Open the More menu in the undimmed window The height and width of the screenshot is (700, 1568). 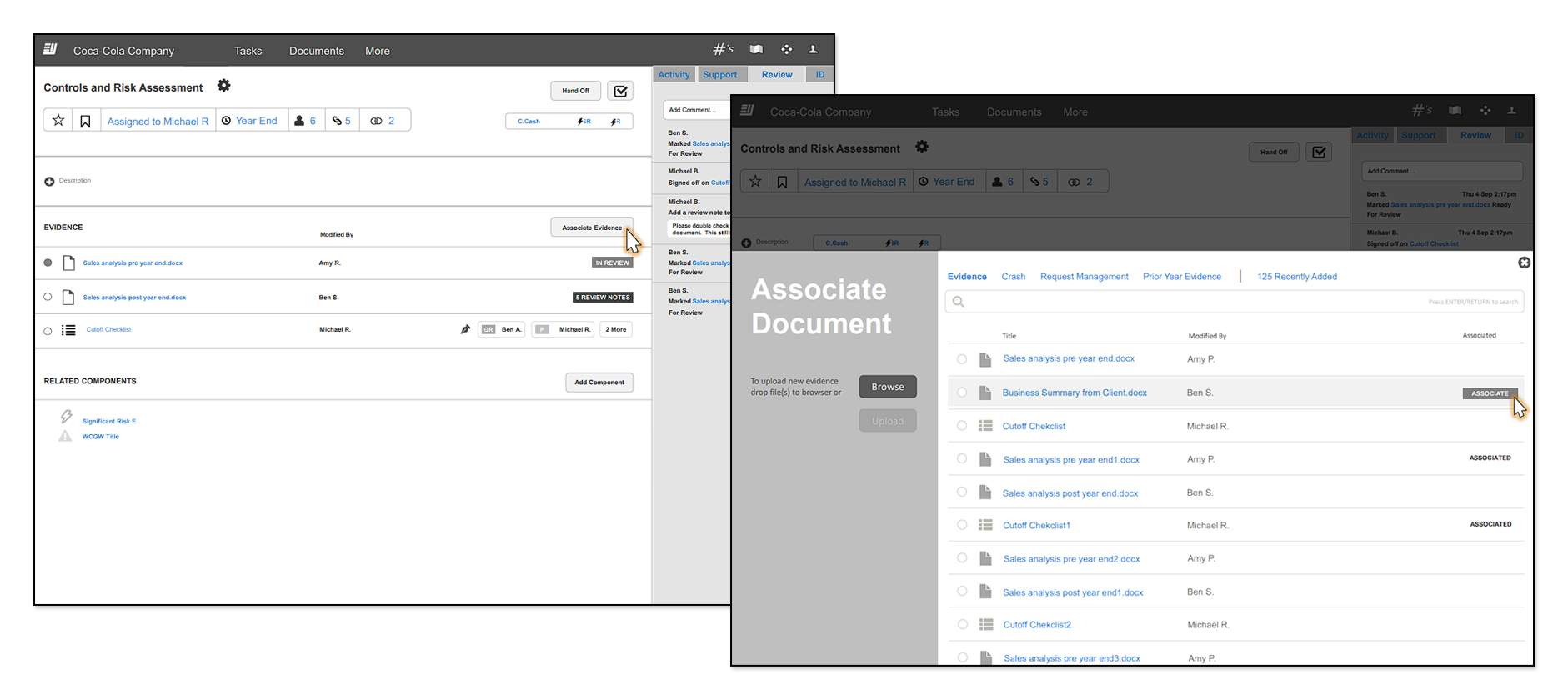pos(377,51)
